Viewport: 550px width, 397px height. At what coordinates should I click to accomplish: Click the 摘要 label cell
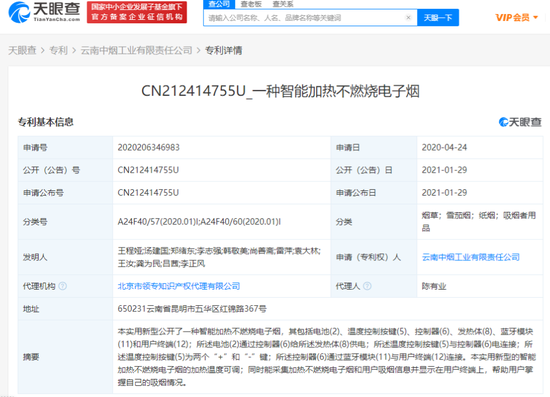pyautogui.click(x=65, y=357)
